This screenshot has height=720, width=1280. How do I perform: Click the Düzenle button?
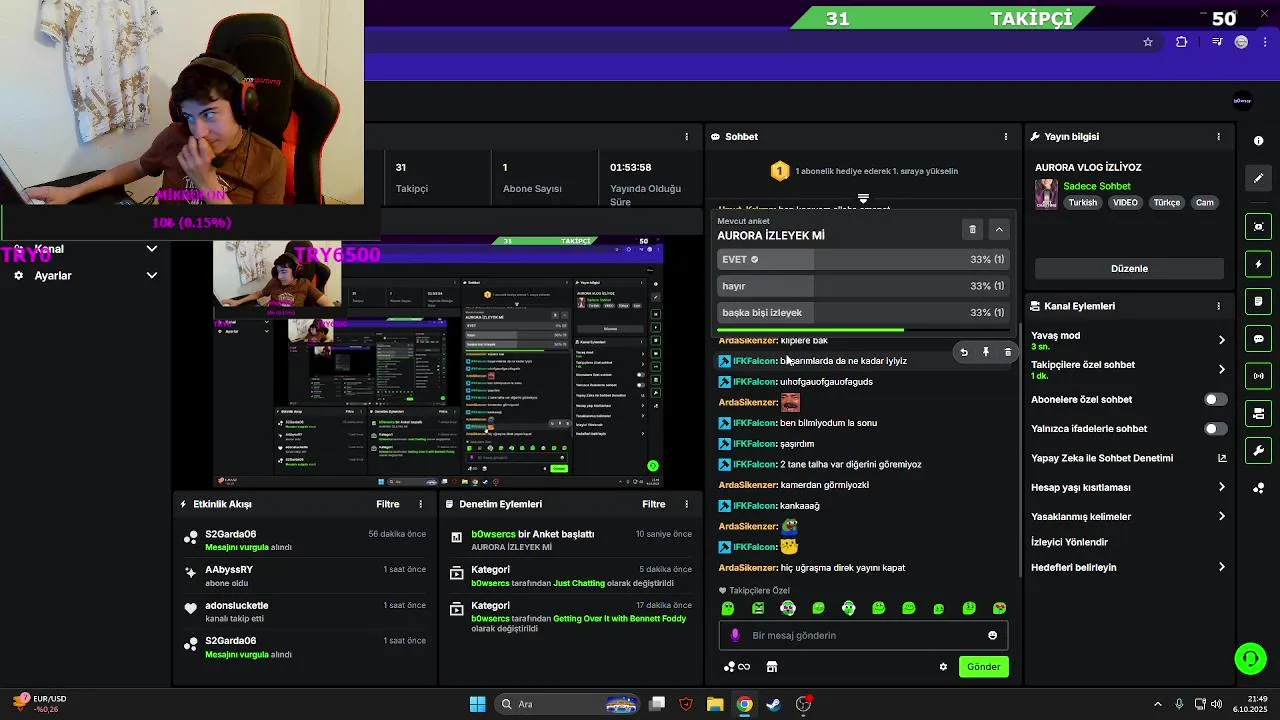(x=1129, y=268)
